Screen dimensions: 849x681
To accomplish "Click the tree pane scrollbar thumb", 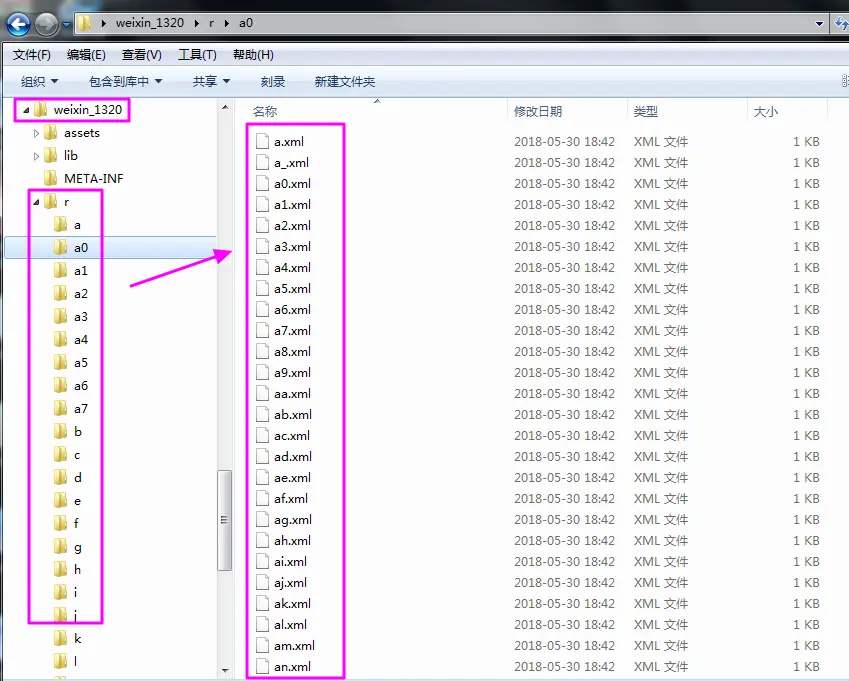I will tap(225, 520).
